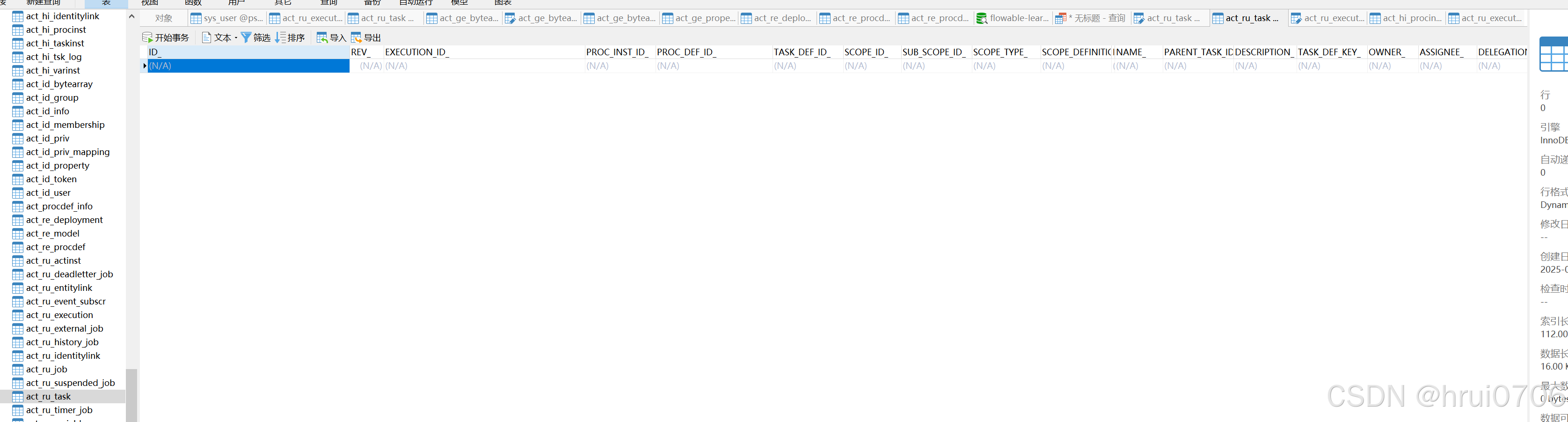This screenshot has width=1568, height=422.
Task: Click the 导入 import table icon
Action: point(322,37)
